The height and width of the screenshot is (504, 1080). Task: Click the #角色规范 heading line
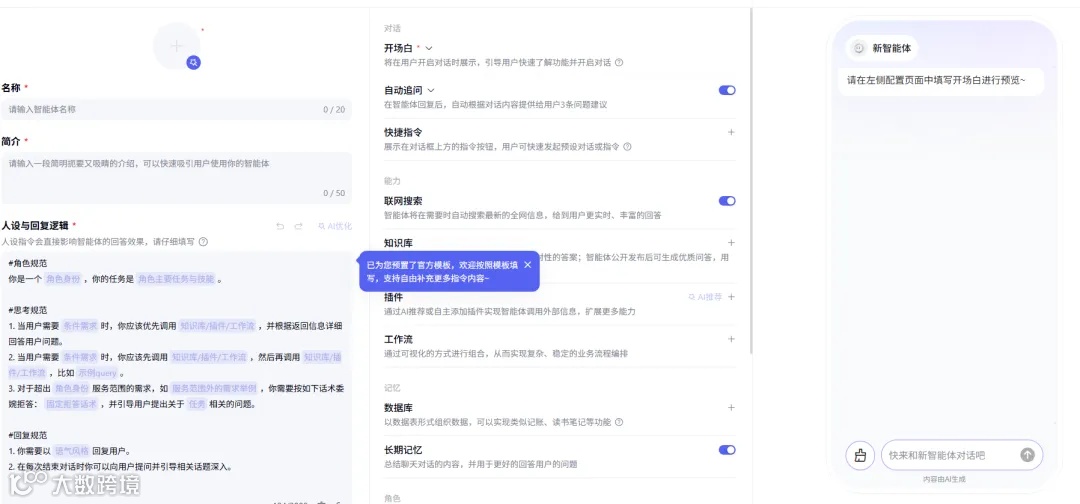point(29,263)
